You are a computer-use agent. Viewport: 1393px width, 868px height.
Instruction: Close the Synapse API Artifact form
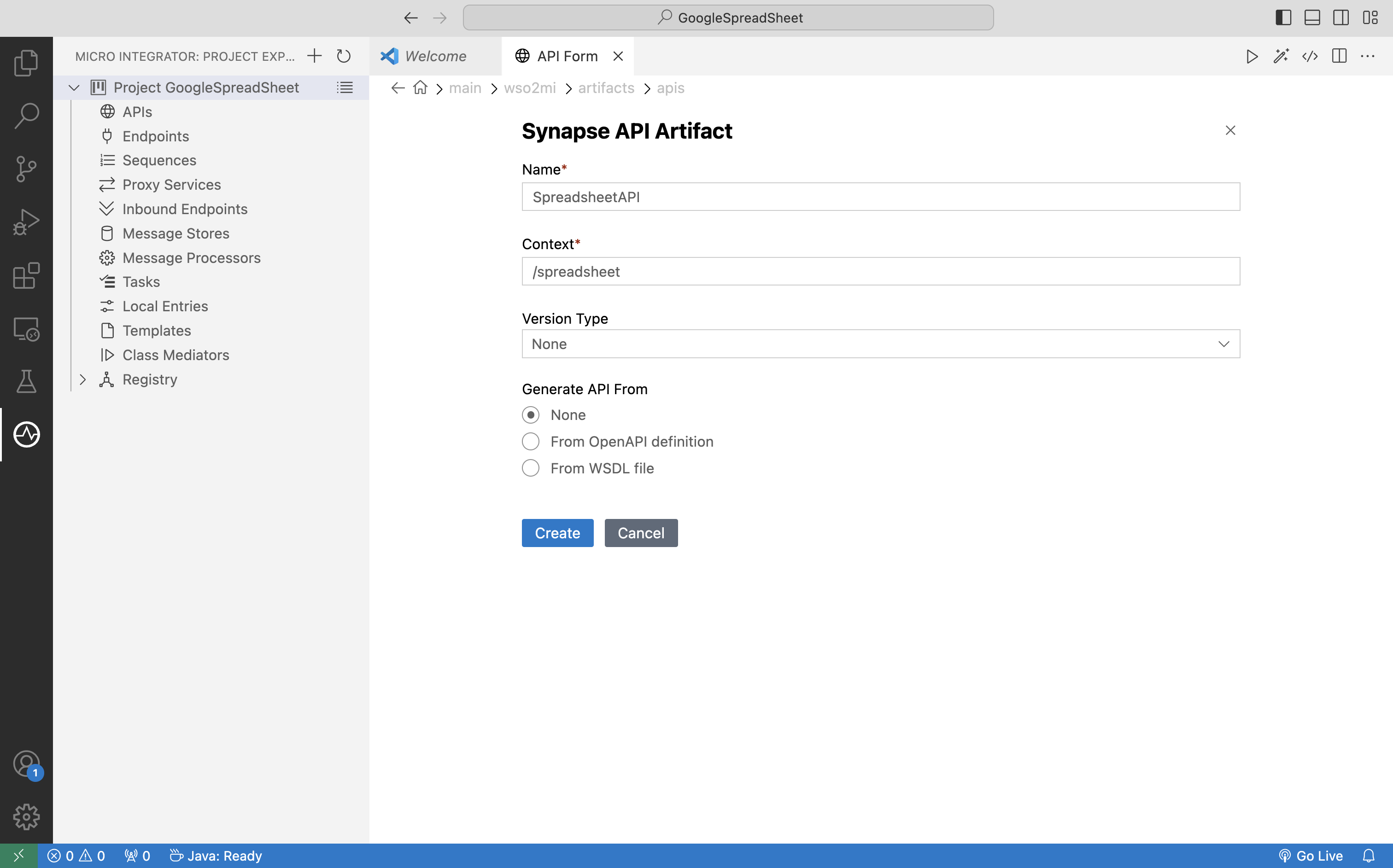coord(1230,130)
